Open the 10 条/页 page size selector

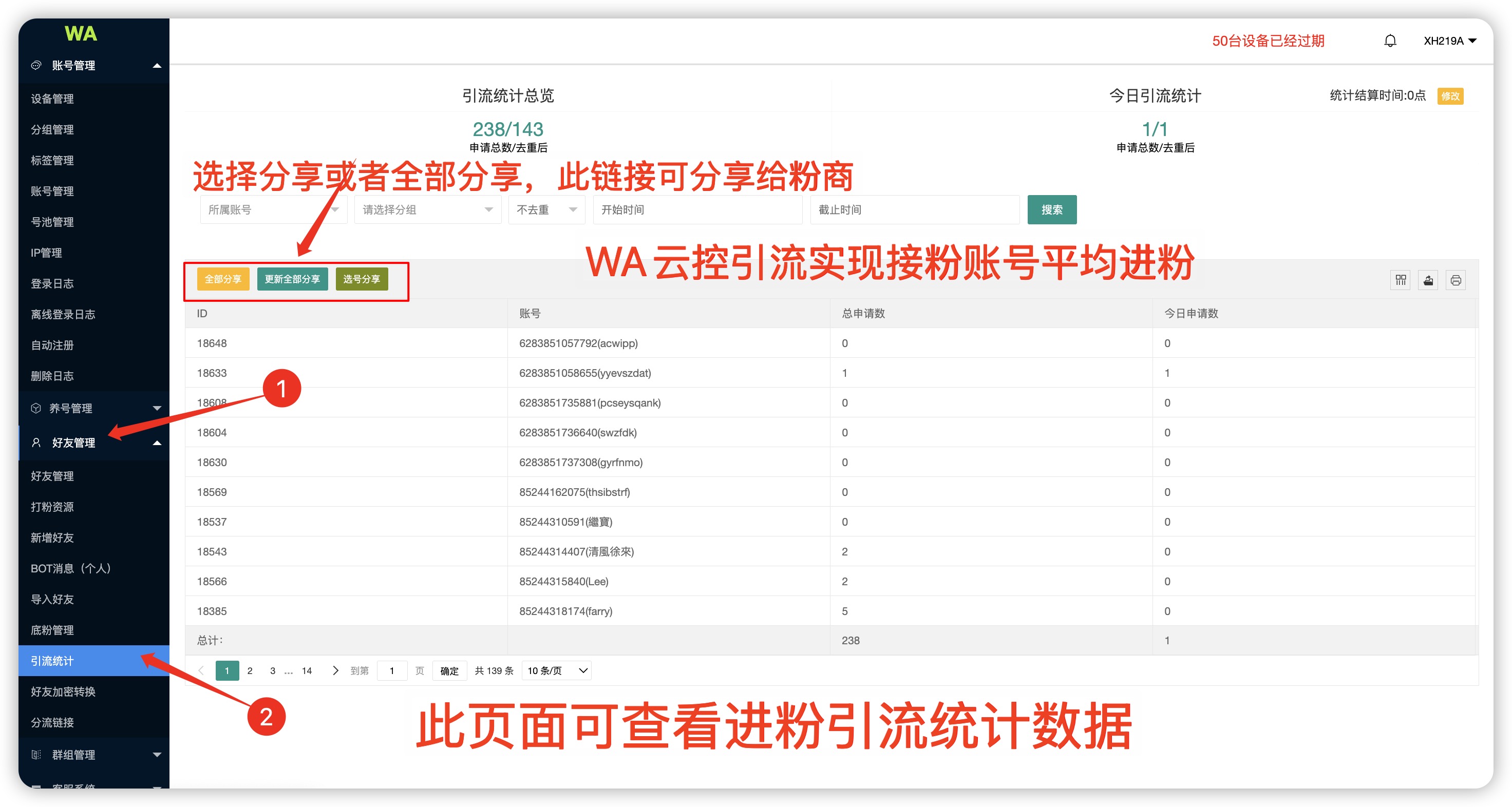tap(556, 670)
